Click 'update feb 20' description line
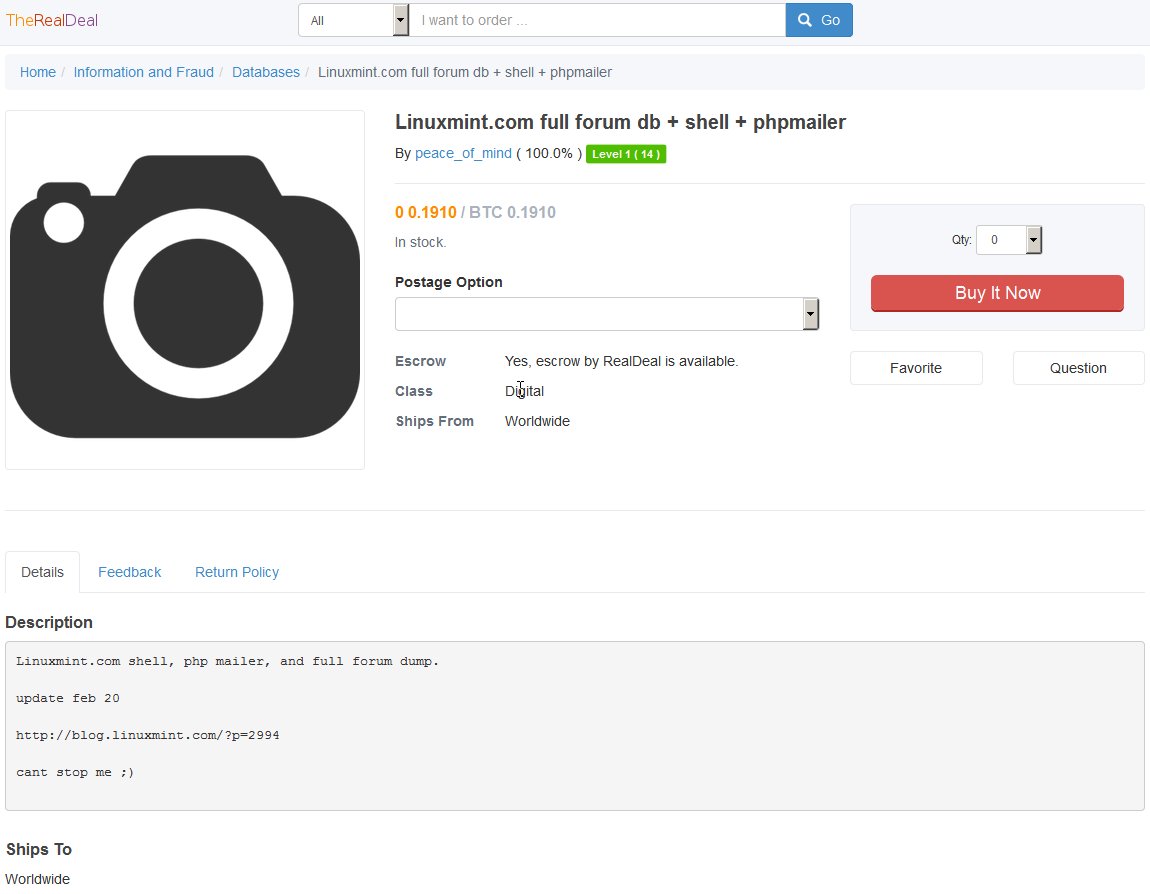1150x894 pixels. [x=67, y=698]
